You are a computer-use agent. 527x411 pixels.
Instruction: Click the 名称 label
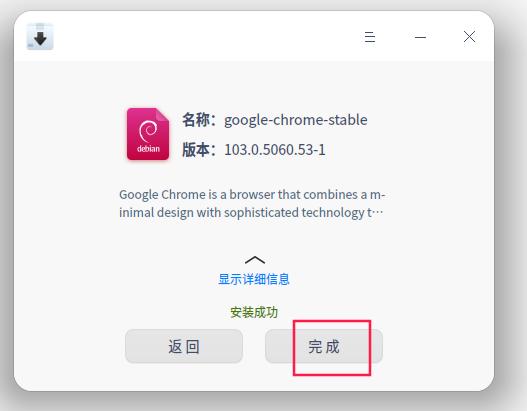pos(198,120)
